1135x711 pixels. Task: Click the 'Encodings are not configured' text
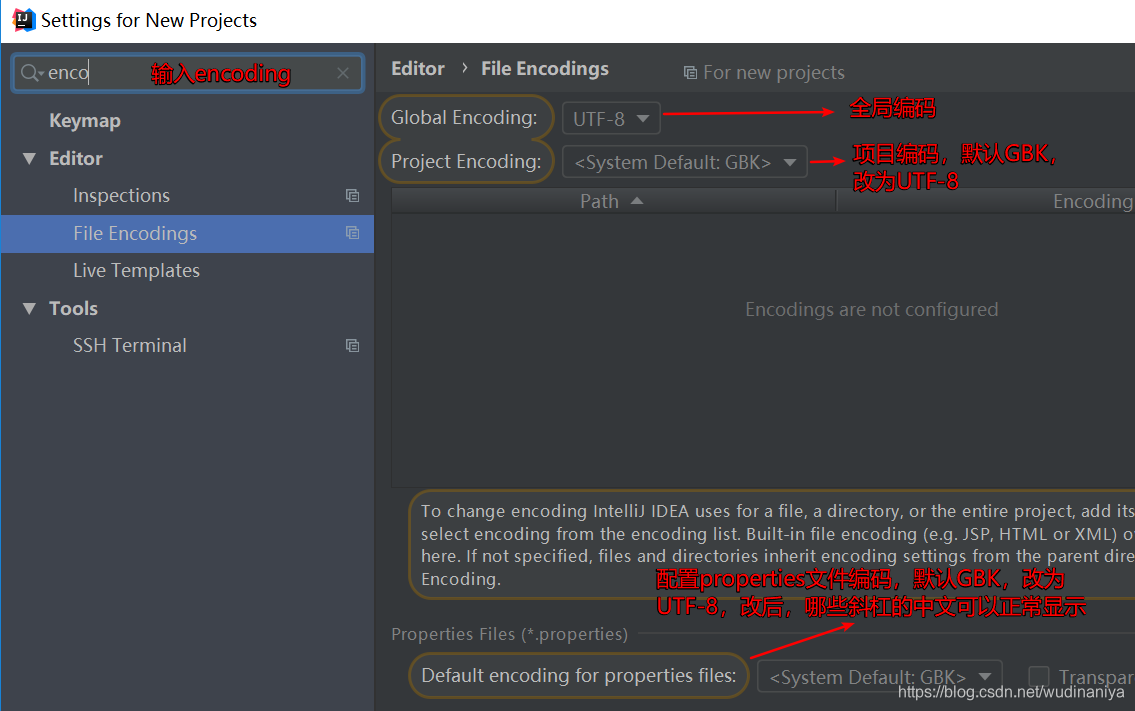tap(872, 310)
